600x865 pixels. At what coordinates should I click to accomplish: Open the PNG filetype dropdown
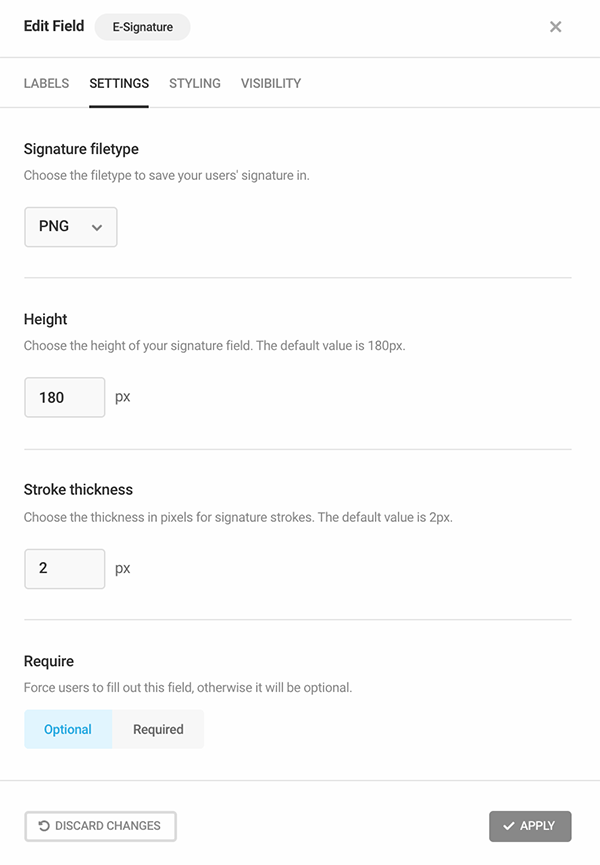tap(70, 227)
